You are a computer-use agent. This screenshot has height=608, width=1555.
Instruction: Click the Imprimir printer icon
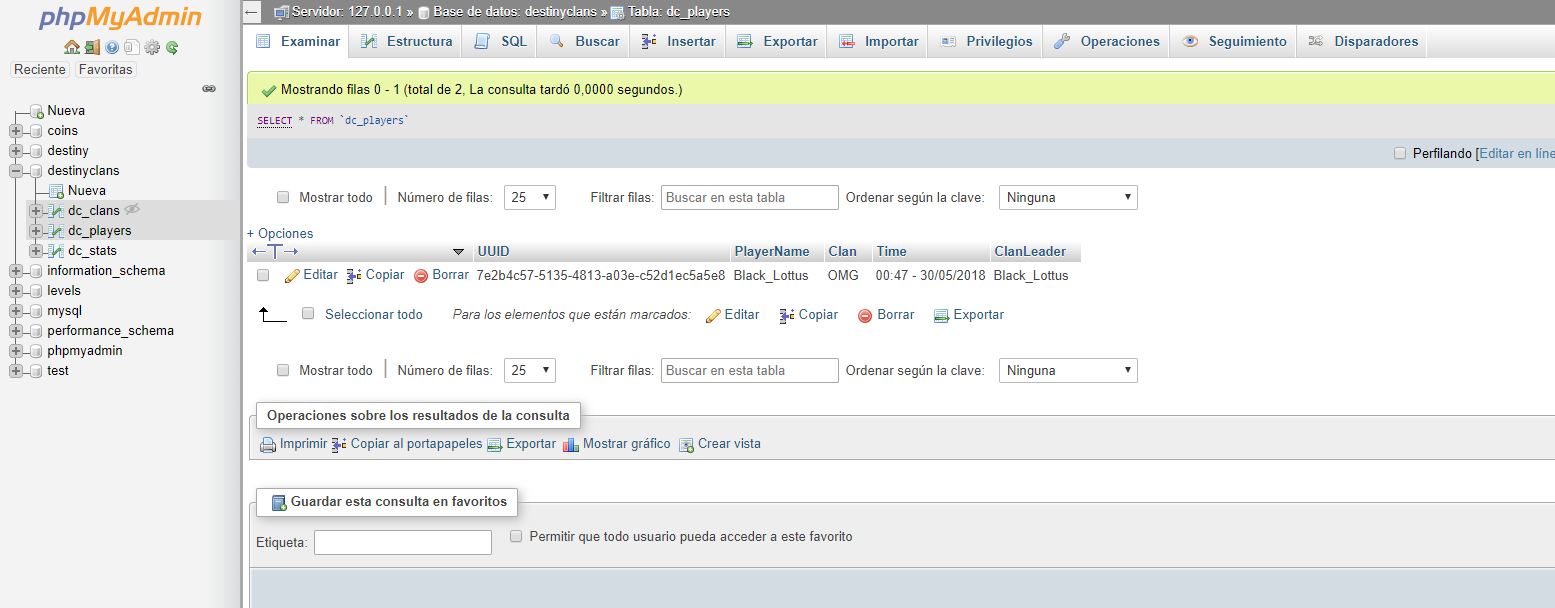pos(268,444)
